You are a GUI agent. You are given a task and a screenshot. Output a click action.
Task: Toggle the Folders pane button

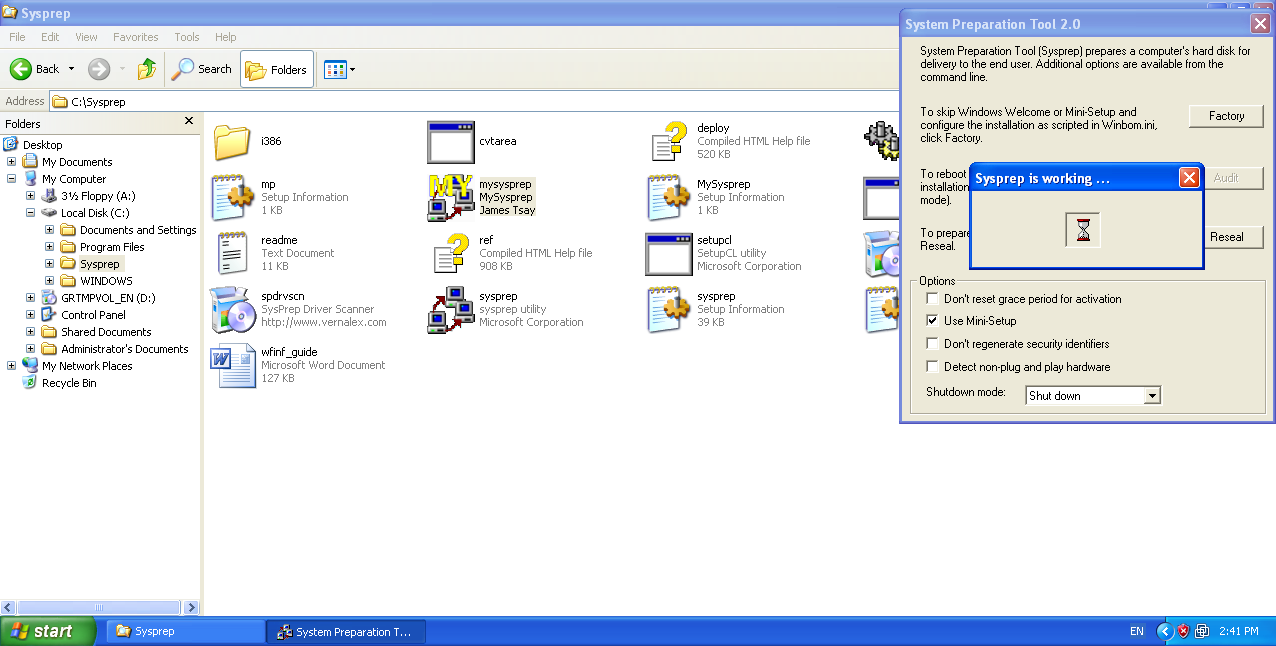click(x=277, y=70)
